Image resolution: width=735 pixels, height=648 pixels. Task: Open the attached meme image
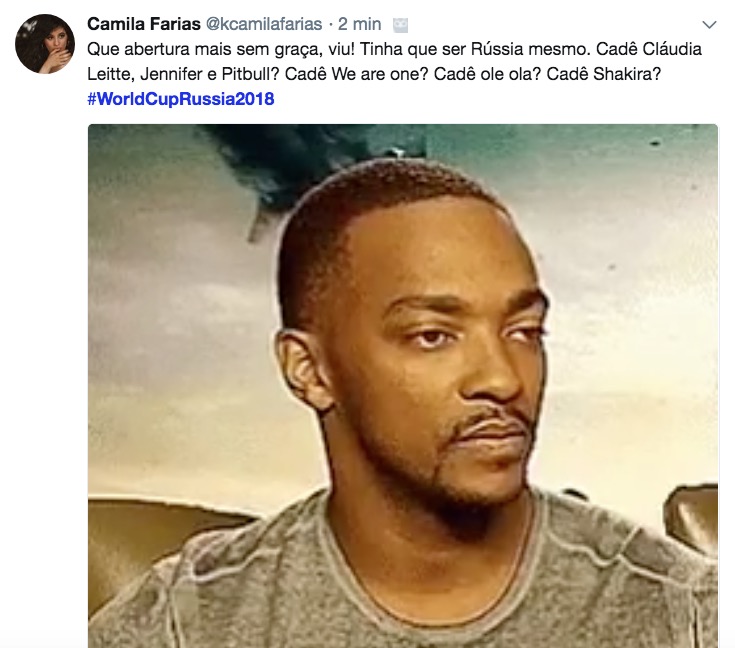403,386
